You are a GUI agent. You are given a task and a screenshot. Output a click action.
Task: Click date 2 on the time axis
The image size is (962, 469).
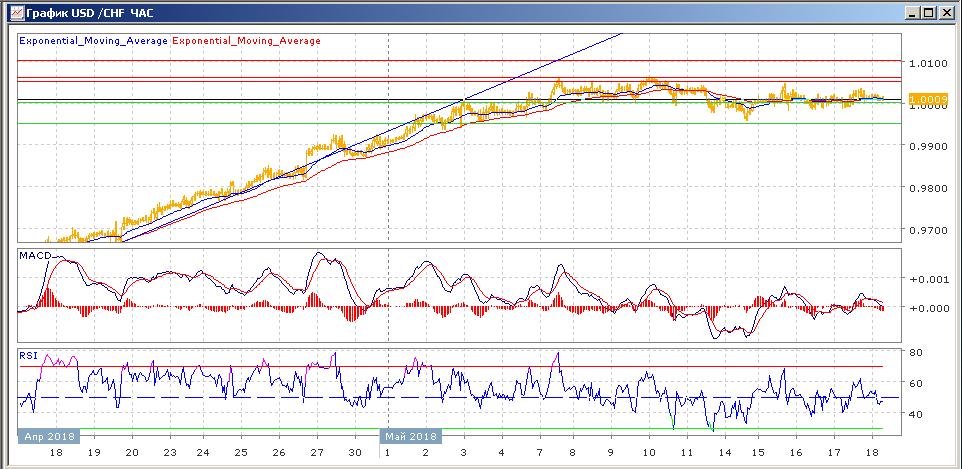(426, 452)
